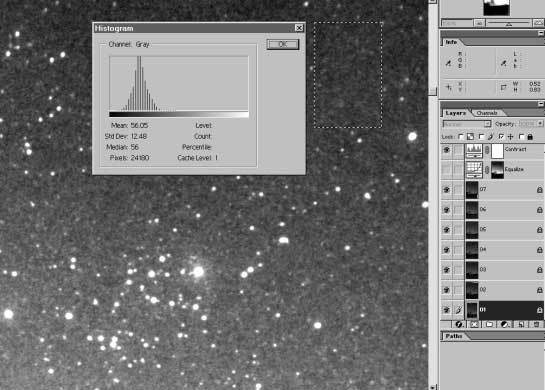Switch to the Channels tab
This screenshot has width=545, height=390.
point(487,113)
